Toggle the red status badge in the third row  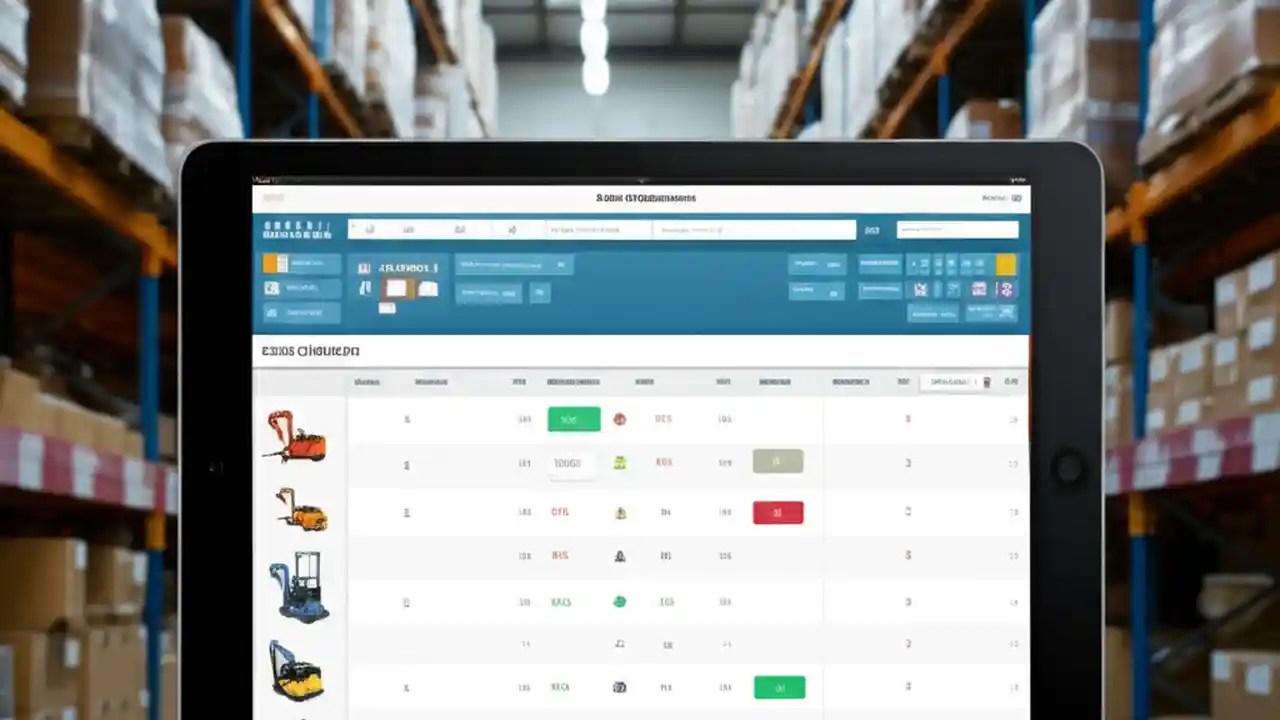[x=778, y=512]
